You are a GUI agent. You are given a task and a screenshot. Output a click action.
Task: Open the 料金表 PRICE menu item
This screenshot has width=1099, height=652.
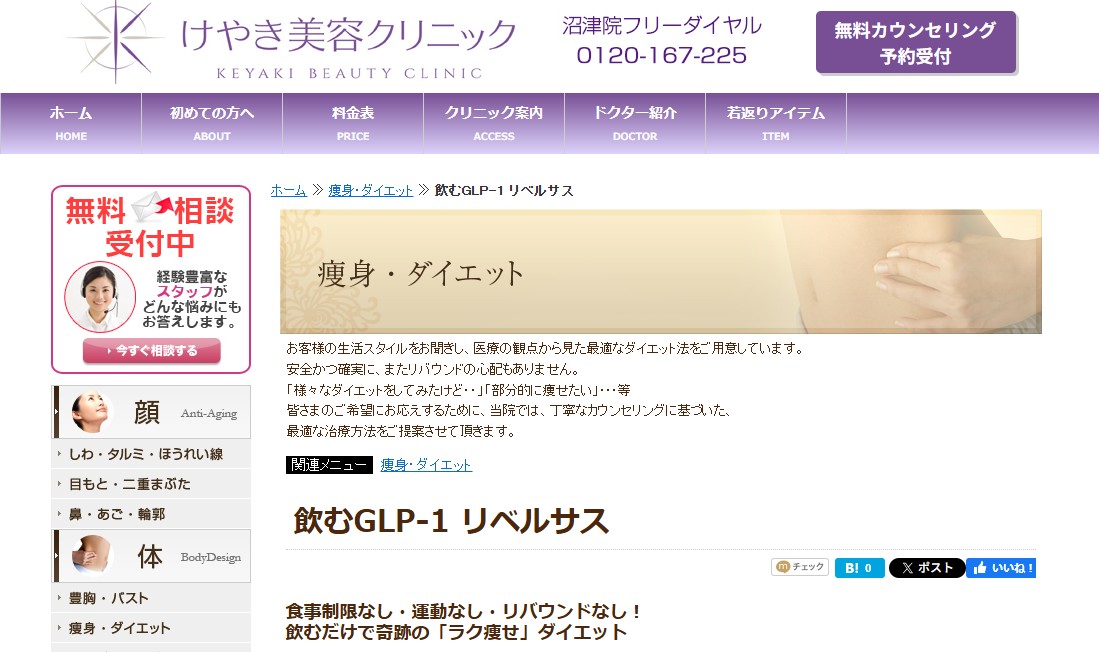353,123
